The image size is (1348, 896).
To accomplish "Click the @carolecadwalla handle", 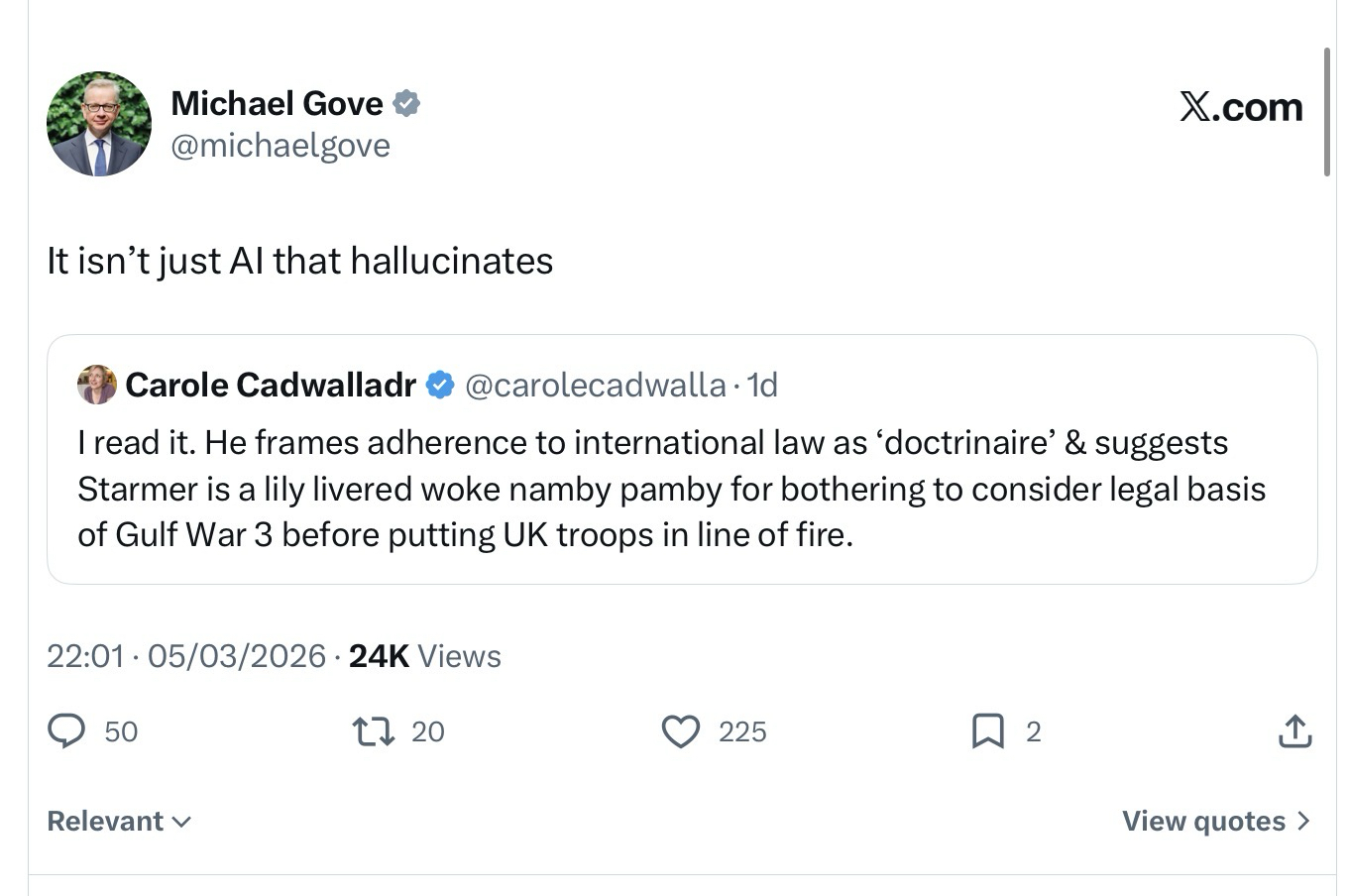I will (595, 385).
